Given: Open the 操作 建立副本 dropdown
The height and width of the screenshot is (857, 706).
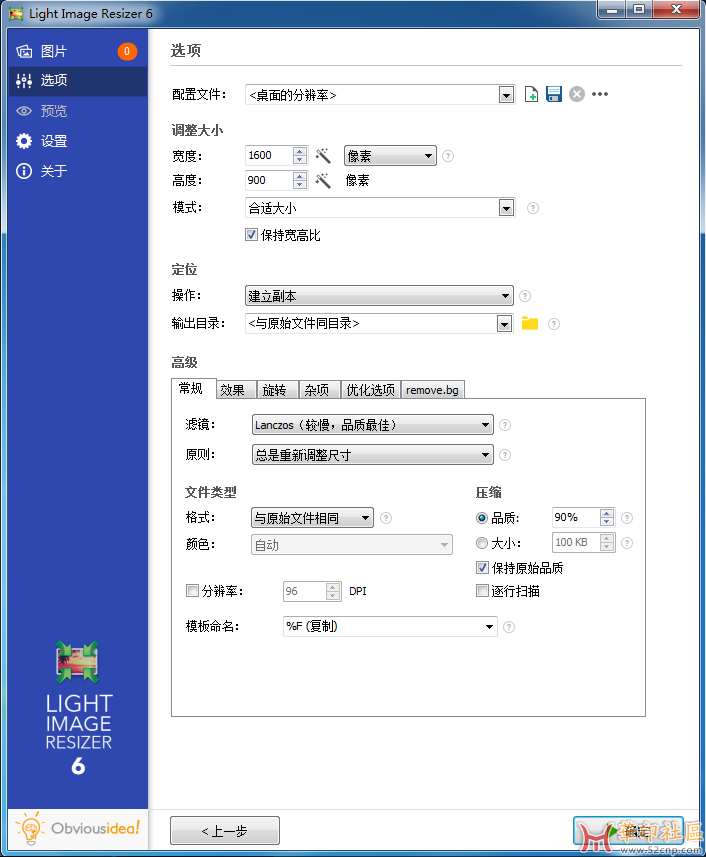Looking at the screenshot, I should click(379, 296).
